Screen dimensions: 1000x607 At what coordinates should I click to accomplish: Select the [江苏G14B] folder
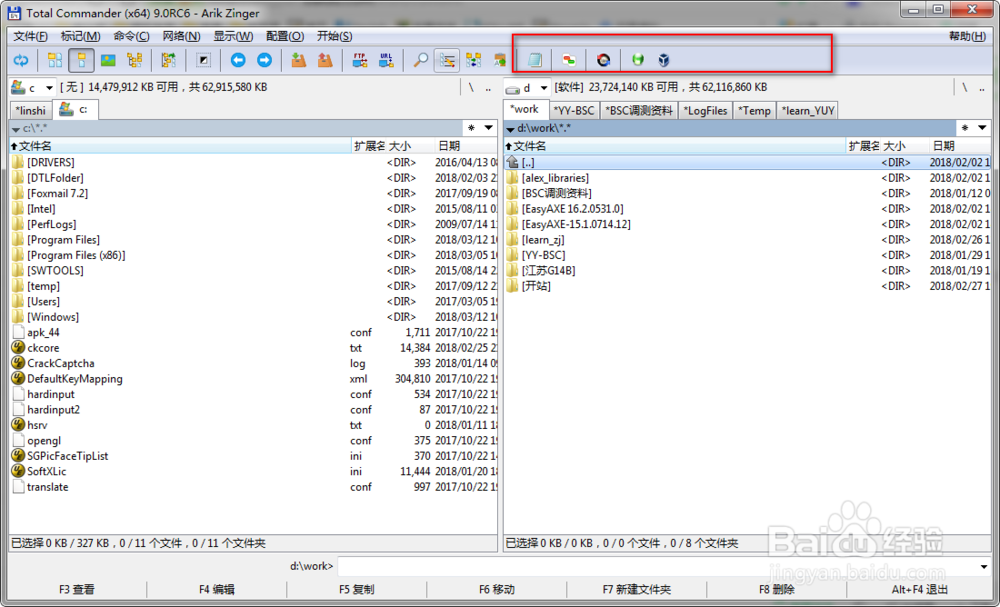coord(548,270)
